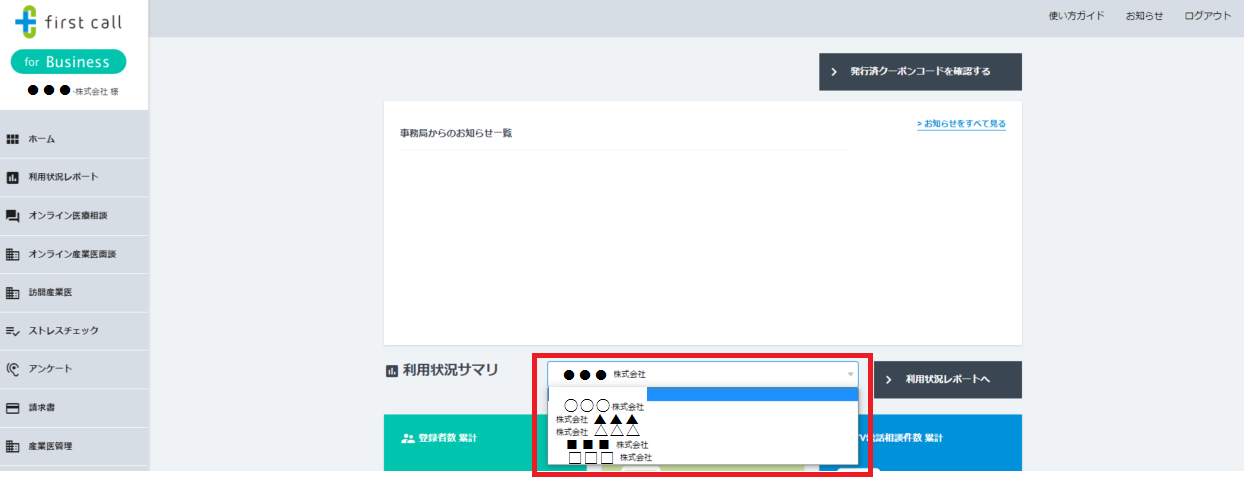Open 訪問産業医 sidebar item
Screen dimensions: 1255x484
click(74, 293)
